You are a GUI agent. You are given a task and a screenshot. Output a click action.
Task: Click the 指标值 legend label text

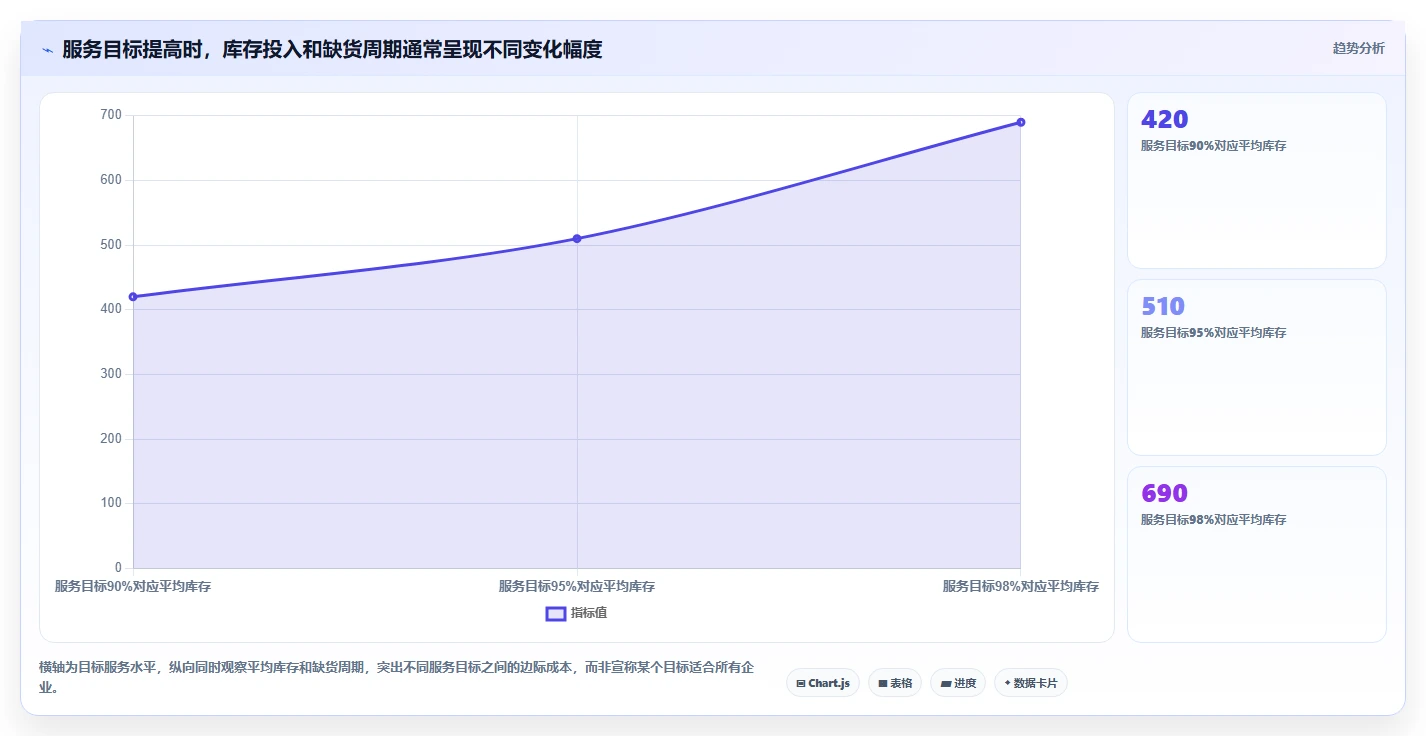(x=589, y=613)
